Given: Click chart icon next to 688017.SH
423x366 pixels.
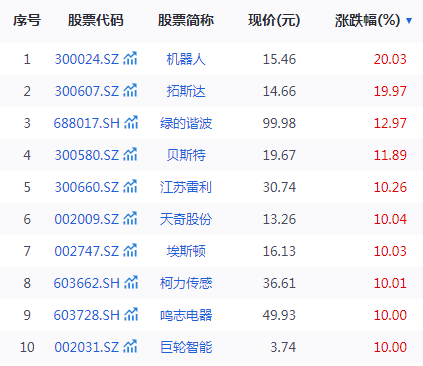Looking at the screenshot, I should click(131, 122).
